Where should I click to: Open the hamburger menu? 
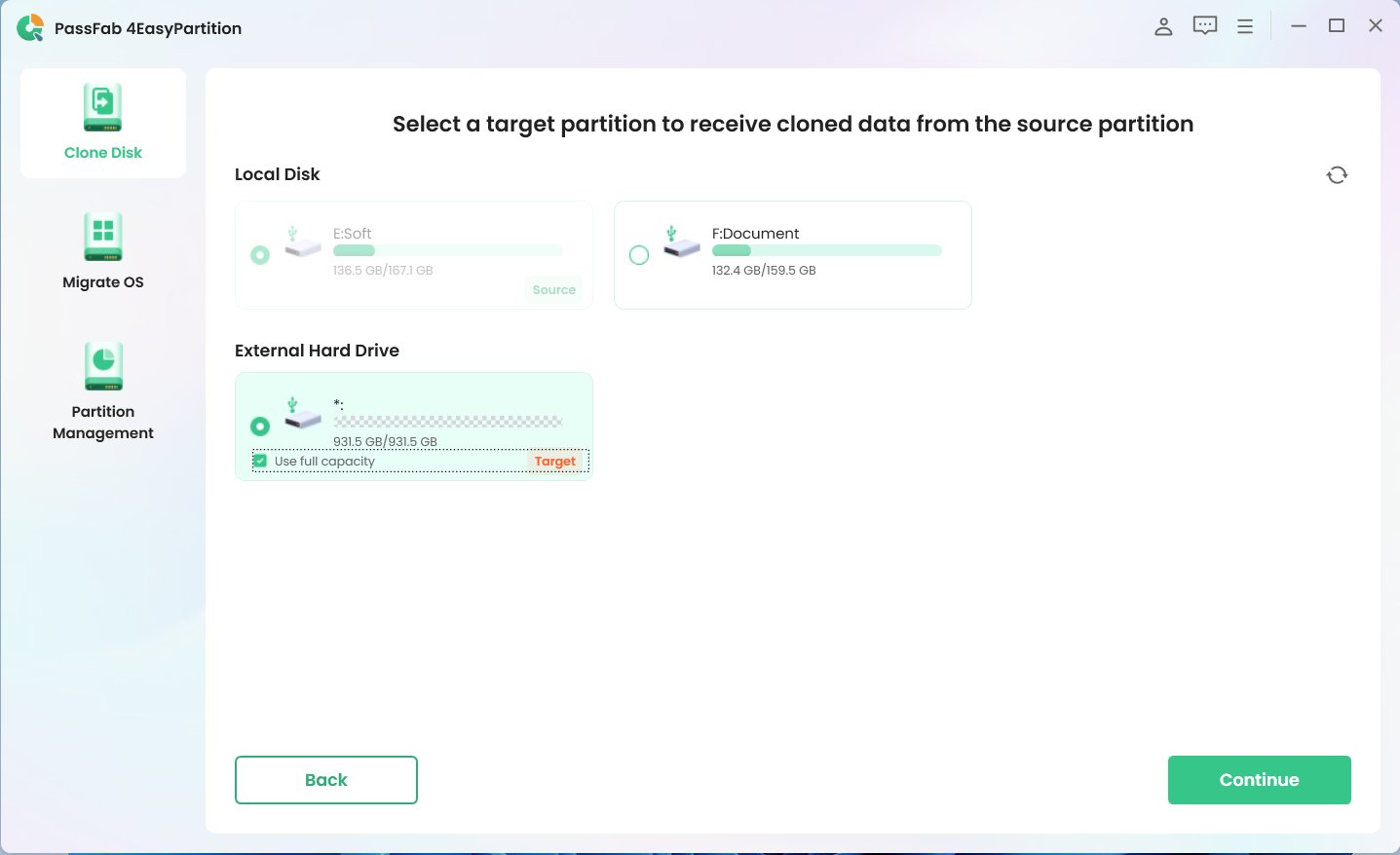pos(1245,26)
